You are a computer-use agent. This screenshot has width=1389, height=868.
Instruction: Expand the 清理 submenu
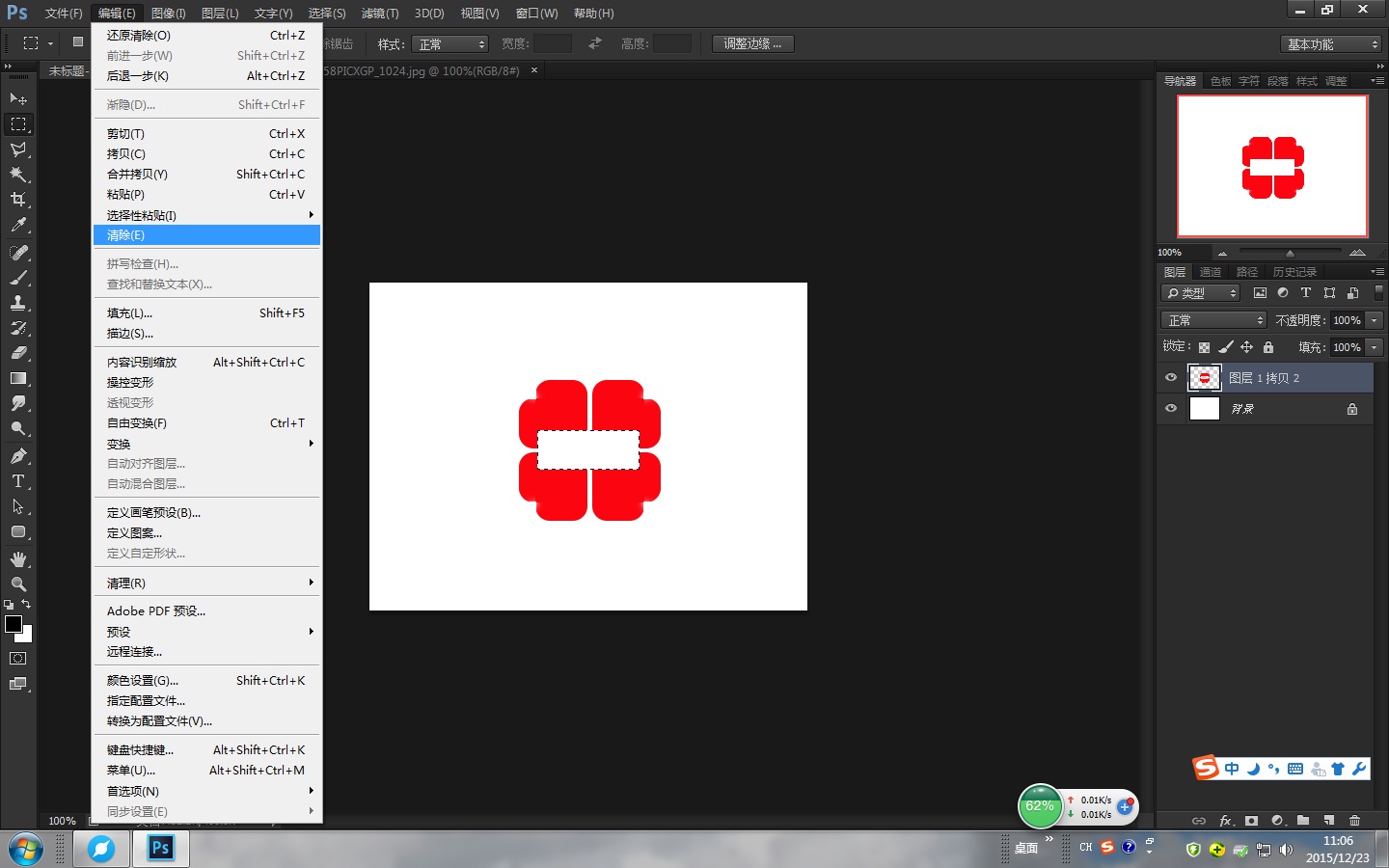[207, 583]
